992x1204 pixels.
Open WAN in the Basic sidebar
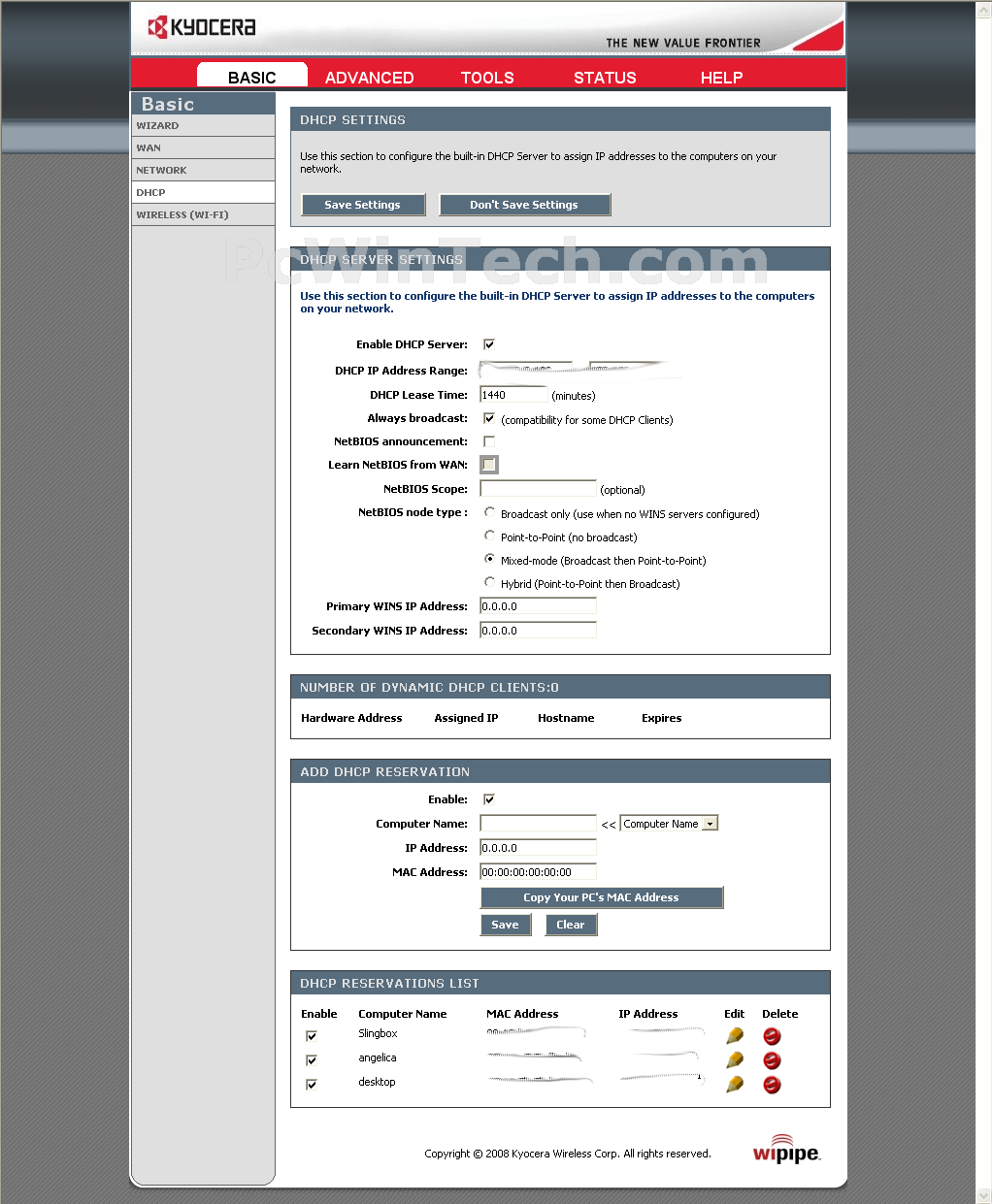click(x=203, y=148)
